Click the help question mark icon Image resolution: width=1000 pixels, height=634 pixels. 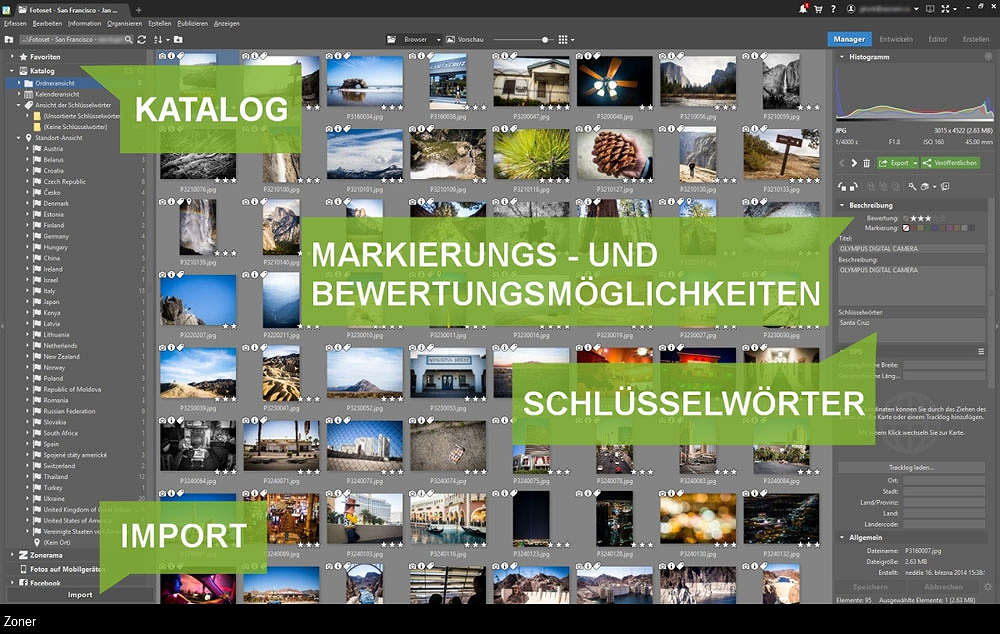(x=833, y=9)
